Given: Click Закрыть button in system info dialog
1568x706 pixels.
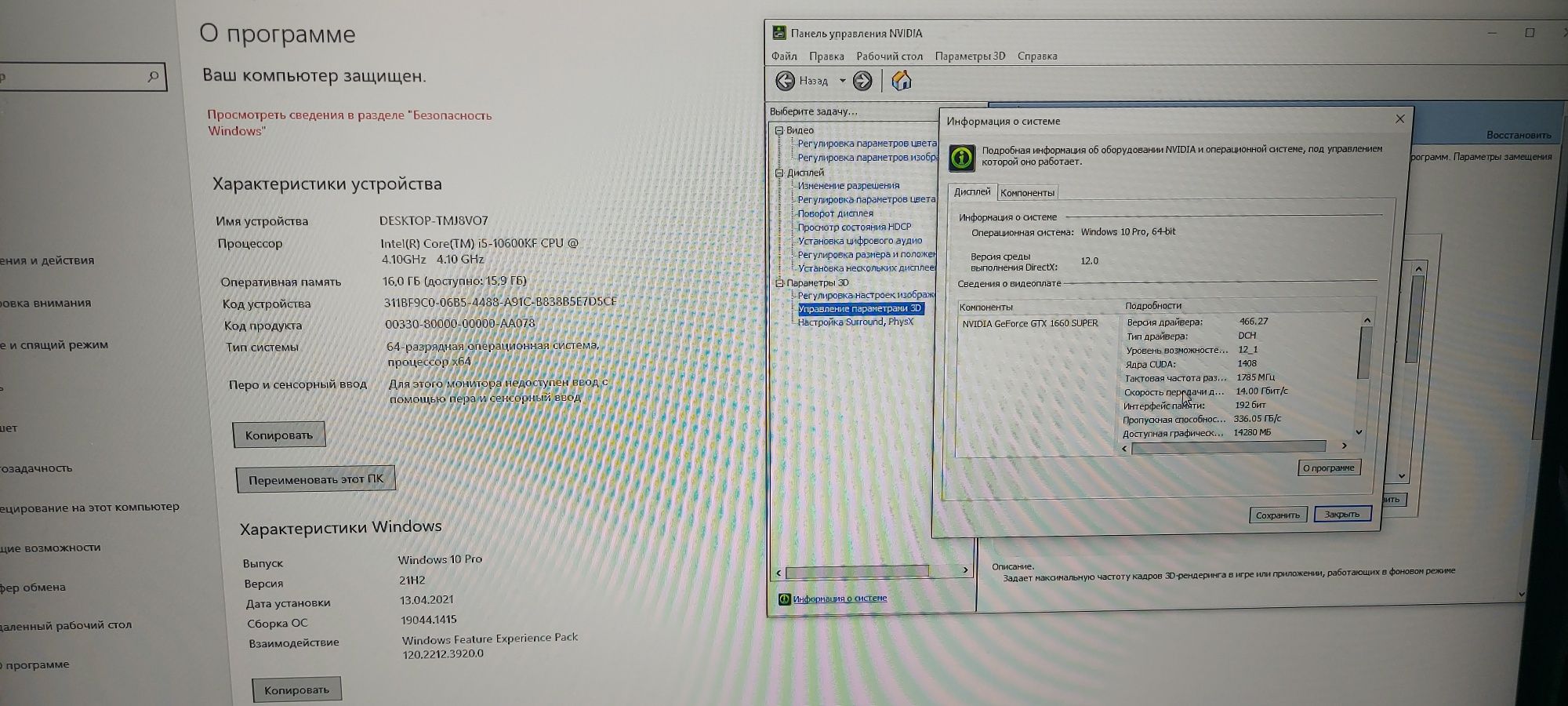Looking at the screenshot, I should (1342, 515).
